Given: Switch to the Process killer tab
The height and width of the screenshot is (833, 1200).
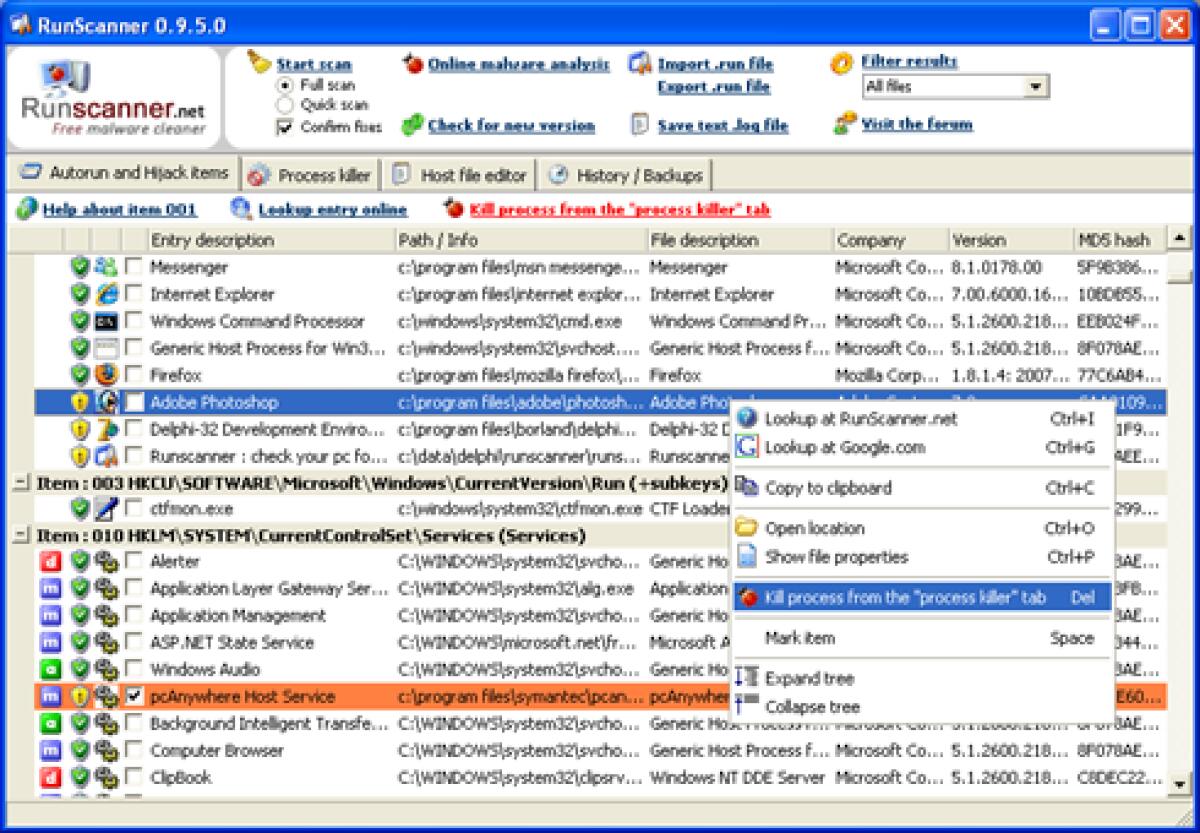Looking at the screenshot, I should point(310,175).
